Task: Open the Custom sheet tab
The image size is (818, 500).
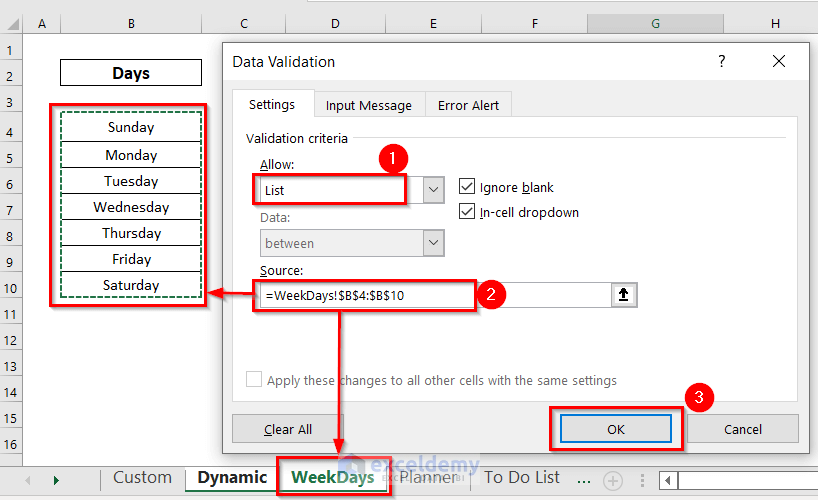Action: click(x=142, y=478)
